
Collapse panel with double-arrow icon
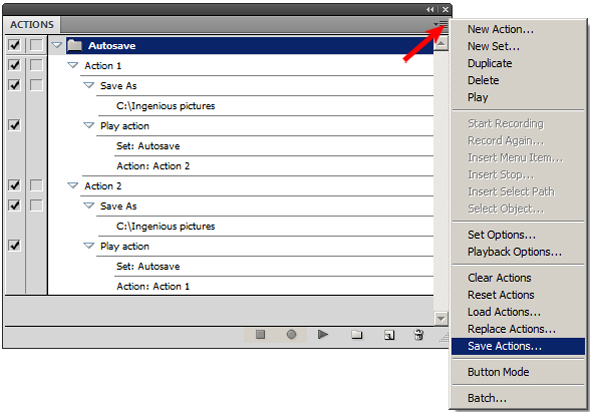[430, 9]
